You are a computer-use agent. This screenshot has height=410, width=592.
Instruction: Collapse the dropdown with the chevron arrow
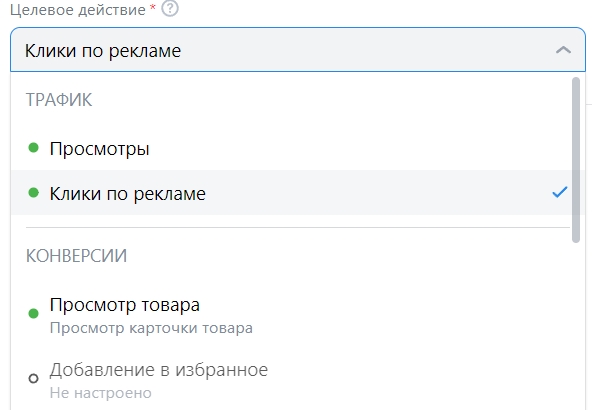(x=563, y=50)
